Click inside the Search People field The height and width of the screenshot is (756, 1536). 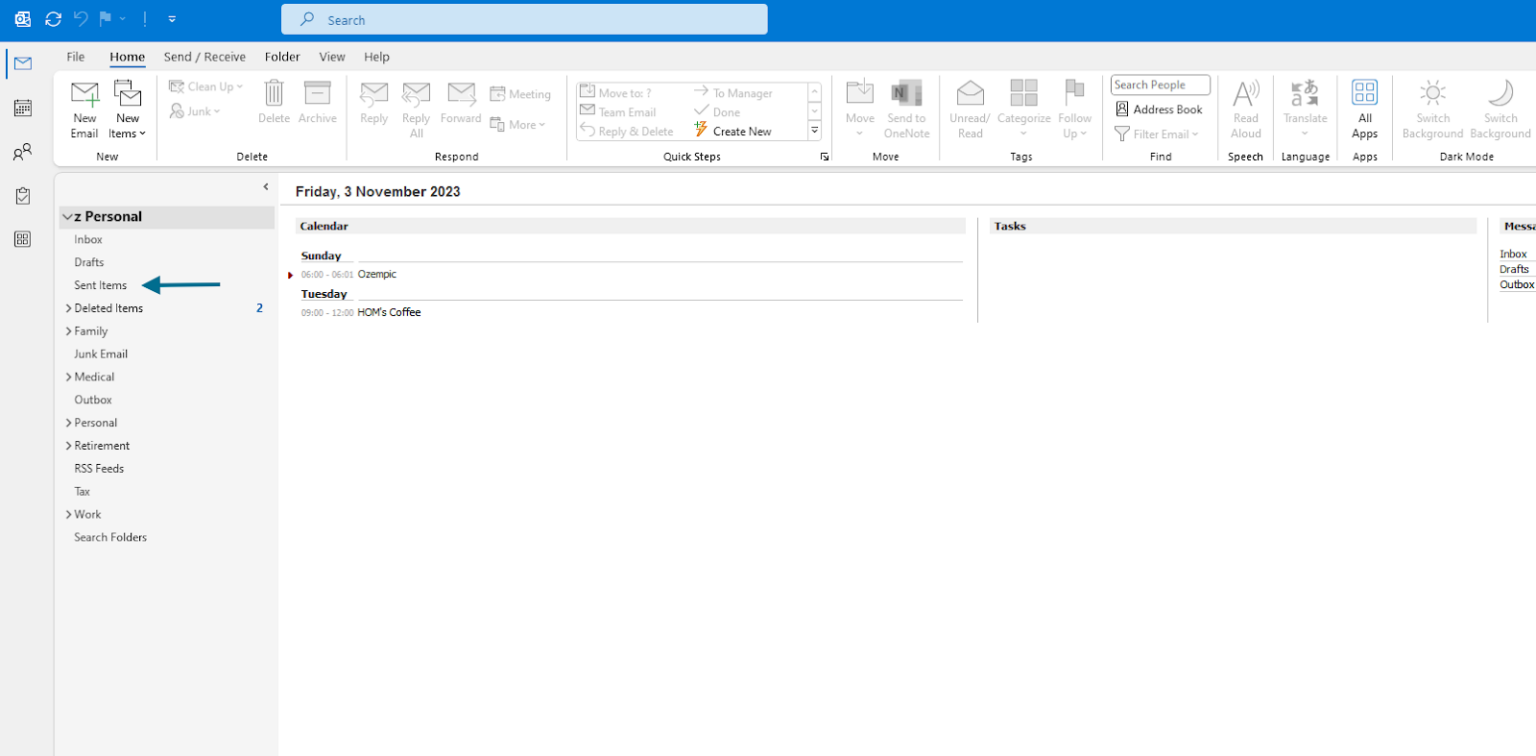coord(1159,84)
